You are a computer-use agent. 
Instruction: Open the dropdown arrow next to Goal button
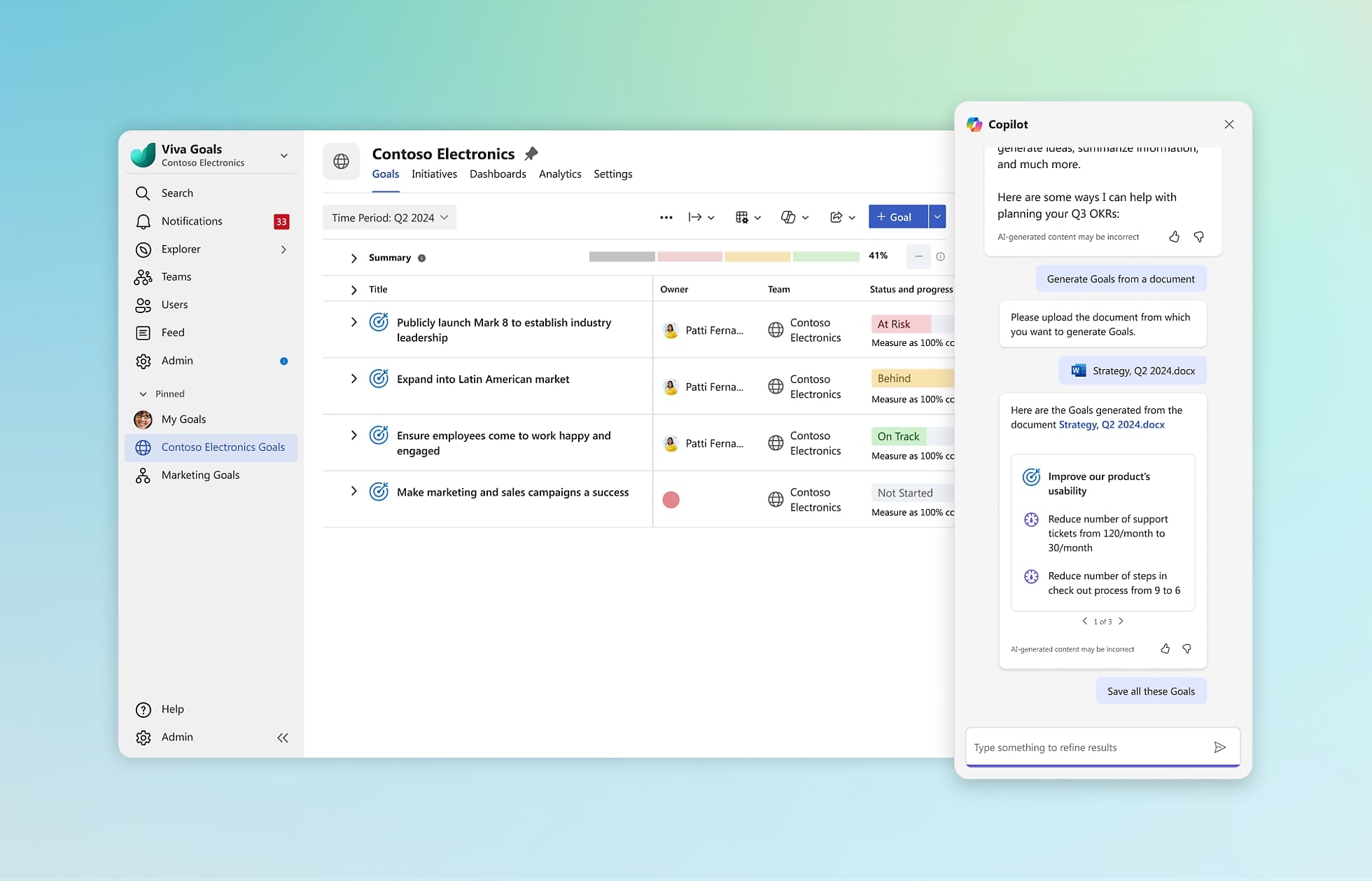click(x=937, y=217)
